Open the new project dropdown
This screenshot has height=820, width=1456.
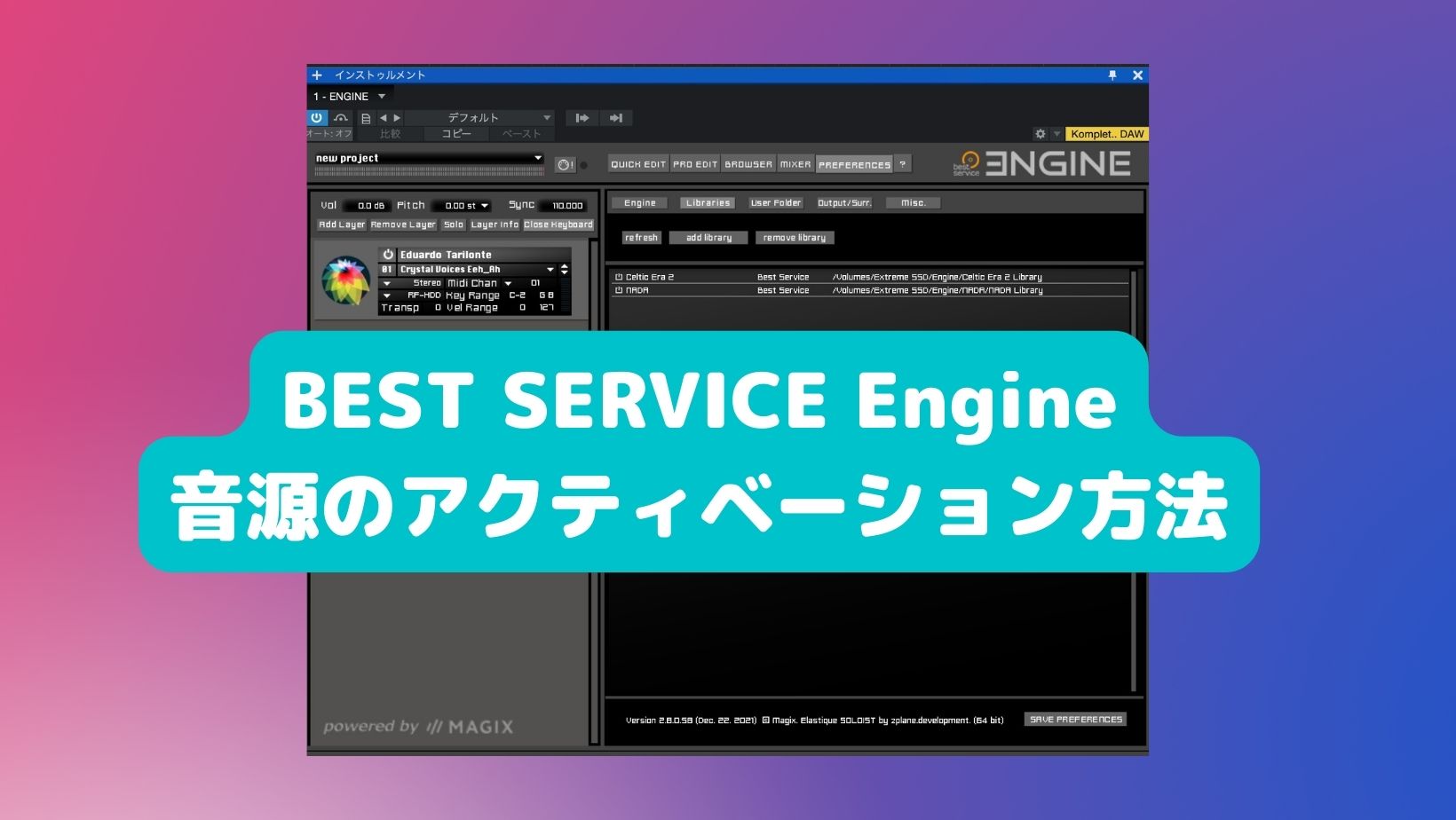click(x=537, y=158)
